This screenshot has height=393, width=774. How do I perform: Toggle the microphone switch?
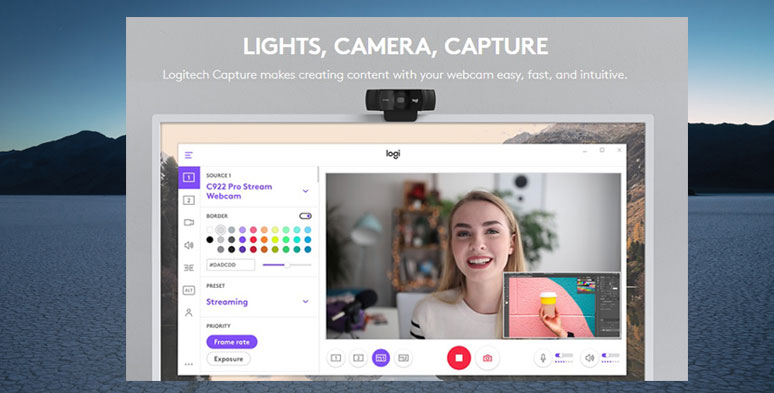click(x=564, y=355)
